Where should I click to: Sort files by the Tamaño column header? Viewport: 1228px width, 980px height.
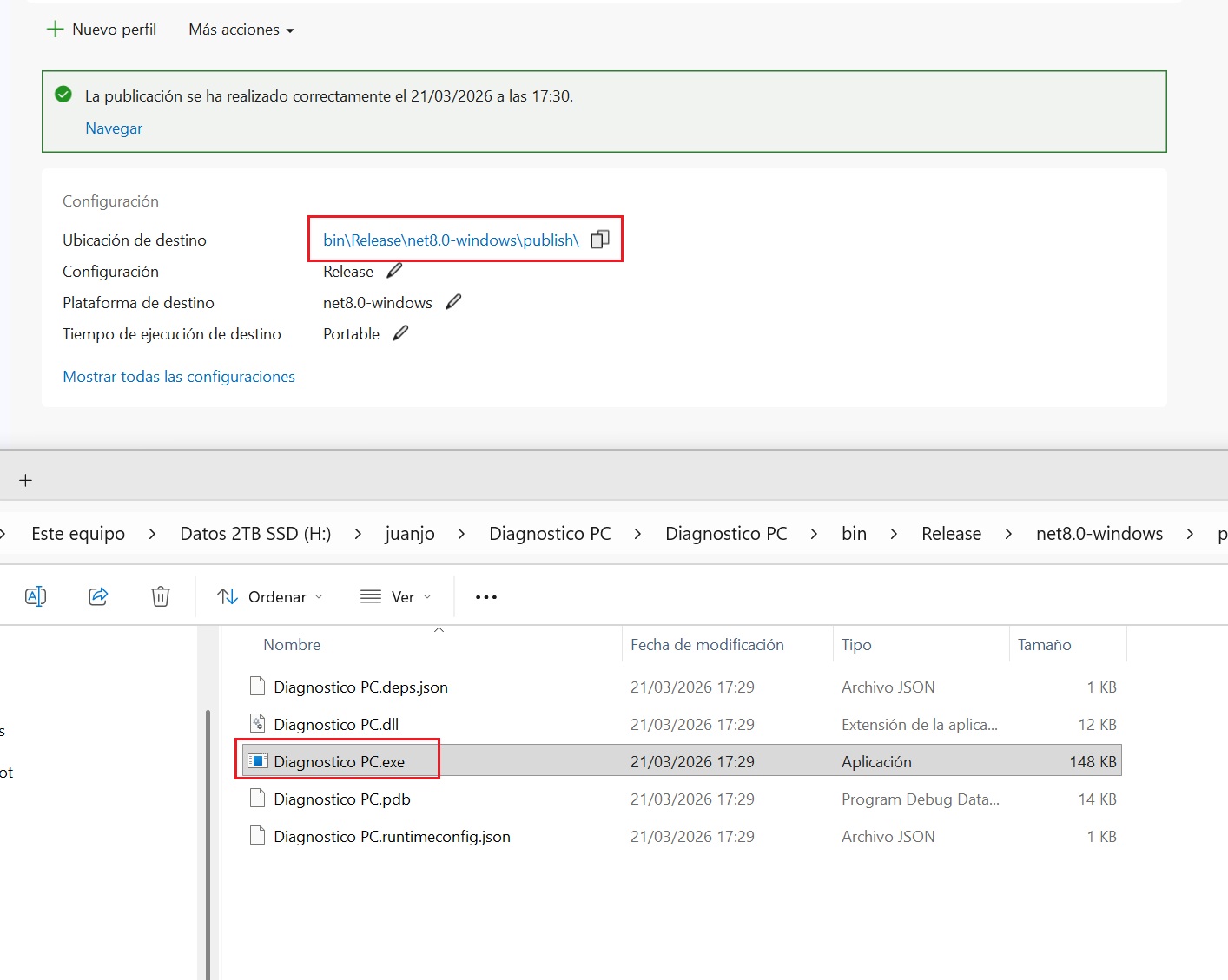click(x=1044, y=645)
